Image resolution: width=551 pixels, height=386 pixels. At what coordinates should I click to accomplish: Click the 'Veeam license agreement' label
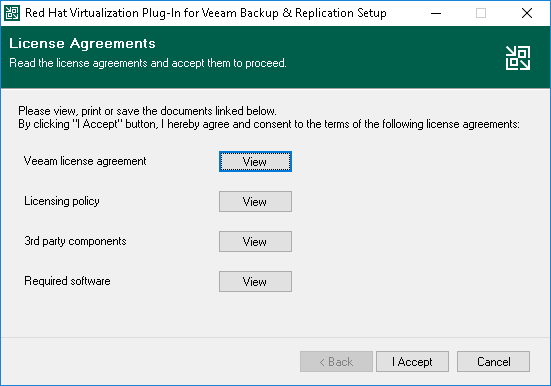click(x=85, y=161)
